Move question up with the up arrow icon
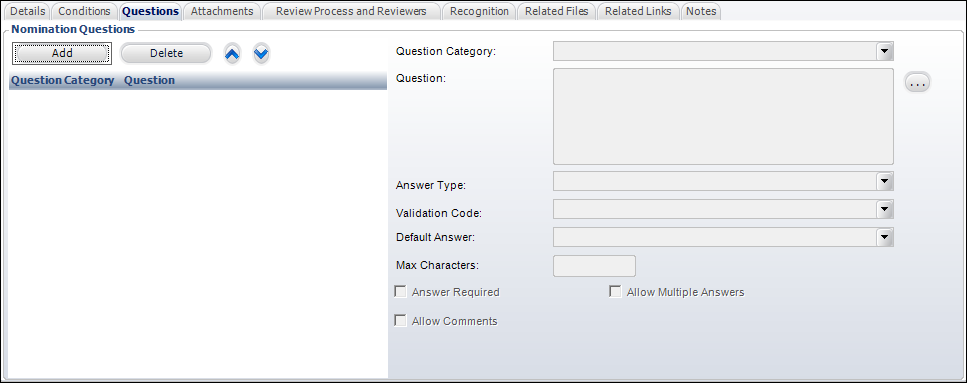967x383 pixels. pyautogui.click(x=232, y=54)
